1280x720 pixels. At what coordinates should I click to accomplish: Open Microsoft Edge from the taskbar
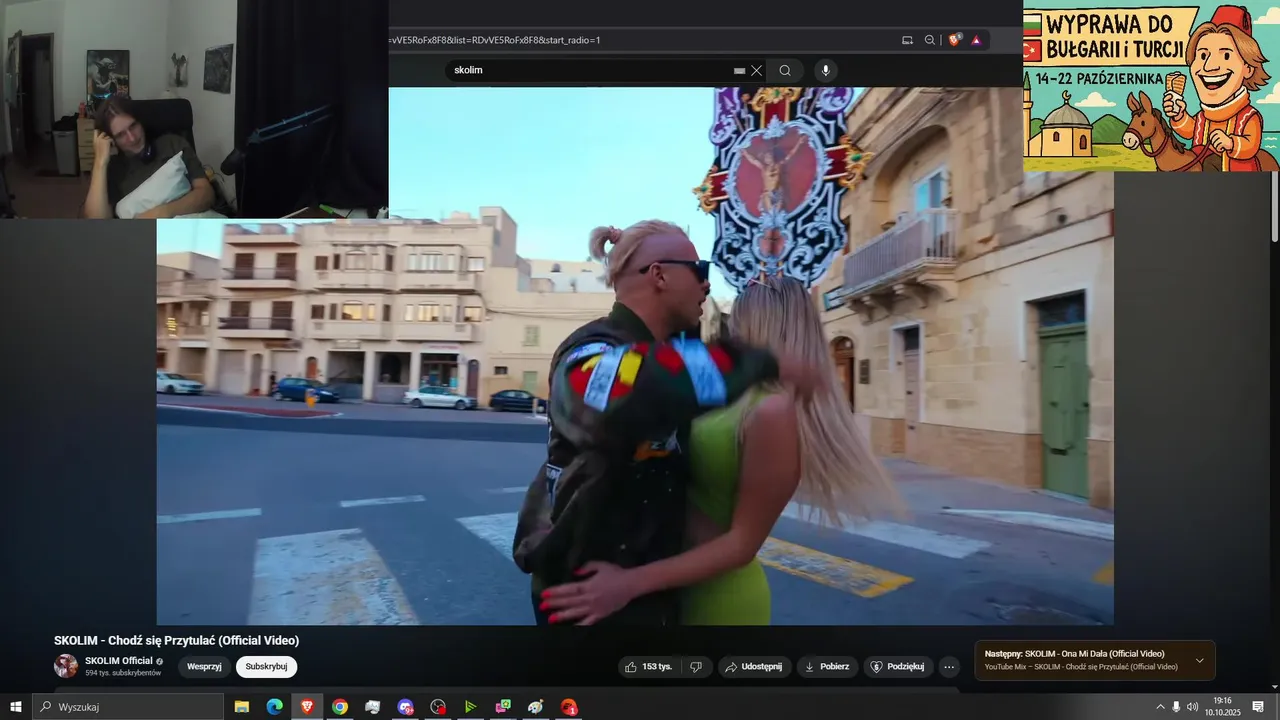click(x=274, y=707)
